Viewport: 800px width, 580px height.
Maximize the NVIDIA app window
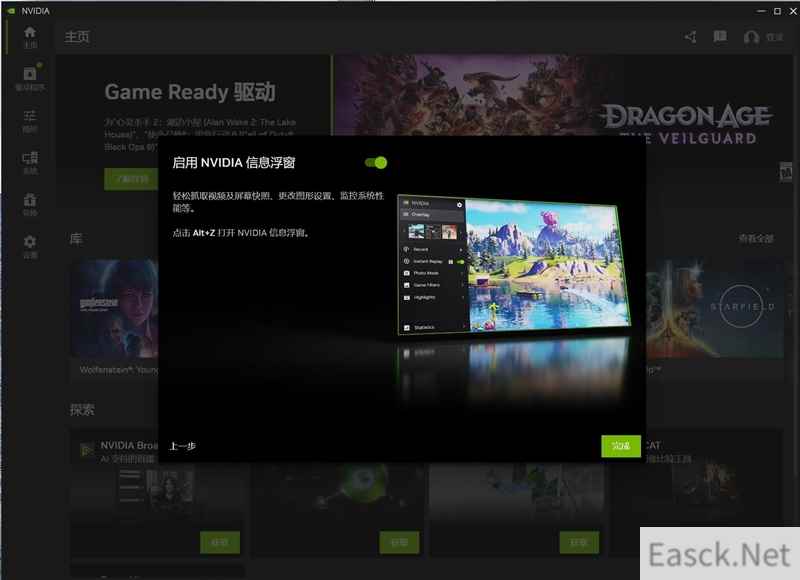[x=777, y=11]
